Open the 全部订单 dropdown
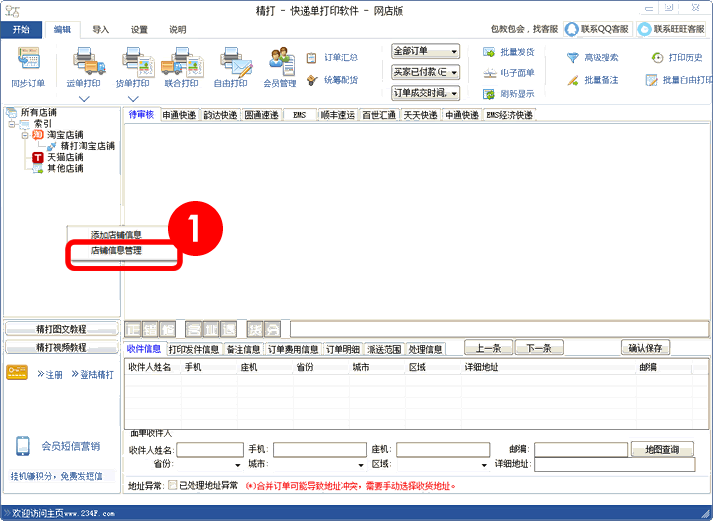The height and width of the screenshot is (521, 713). pos(425,51)
